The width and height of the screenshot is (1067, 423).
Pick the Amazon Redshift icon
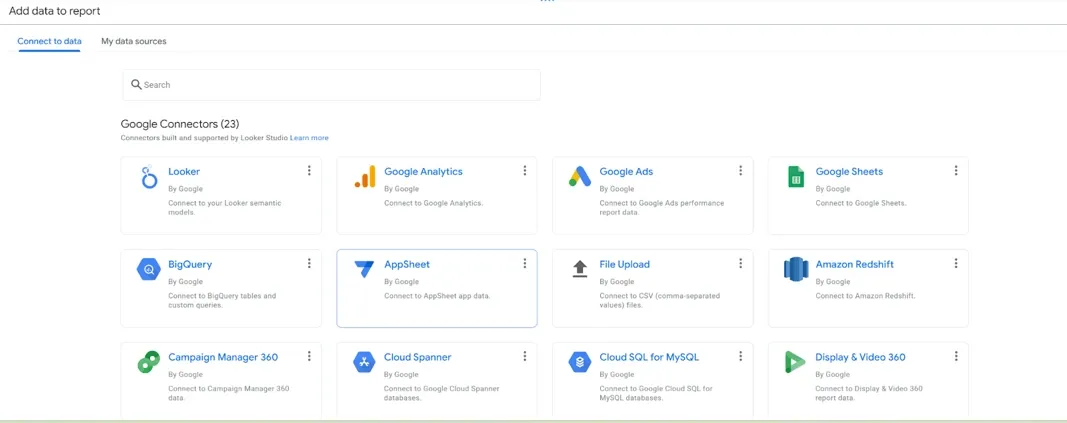click(x=796, y=269)
